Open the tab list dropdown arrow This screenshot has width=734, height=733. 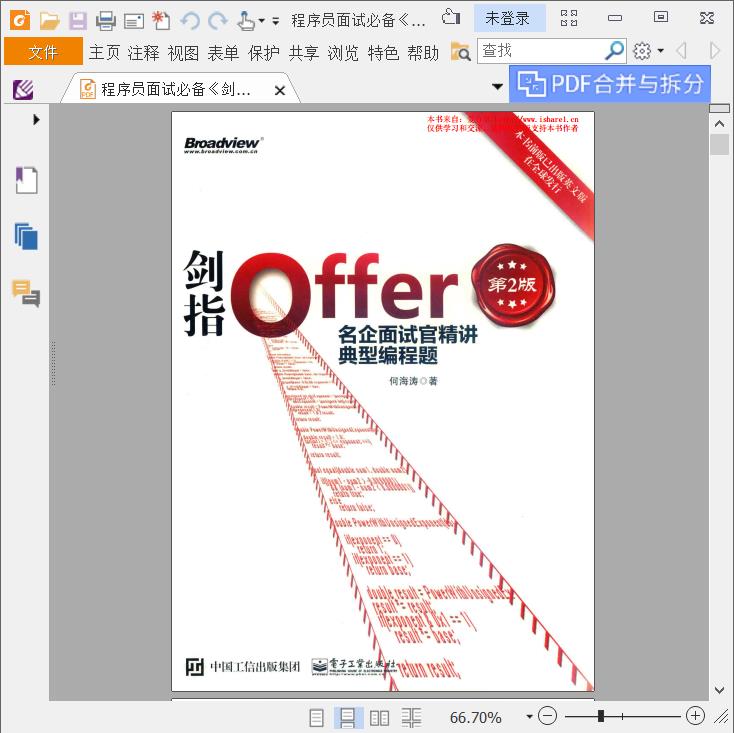point(497,87)
